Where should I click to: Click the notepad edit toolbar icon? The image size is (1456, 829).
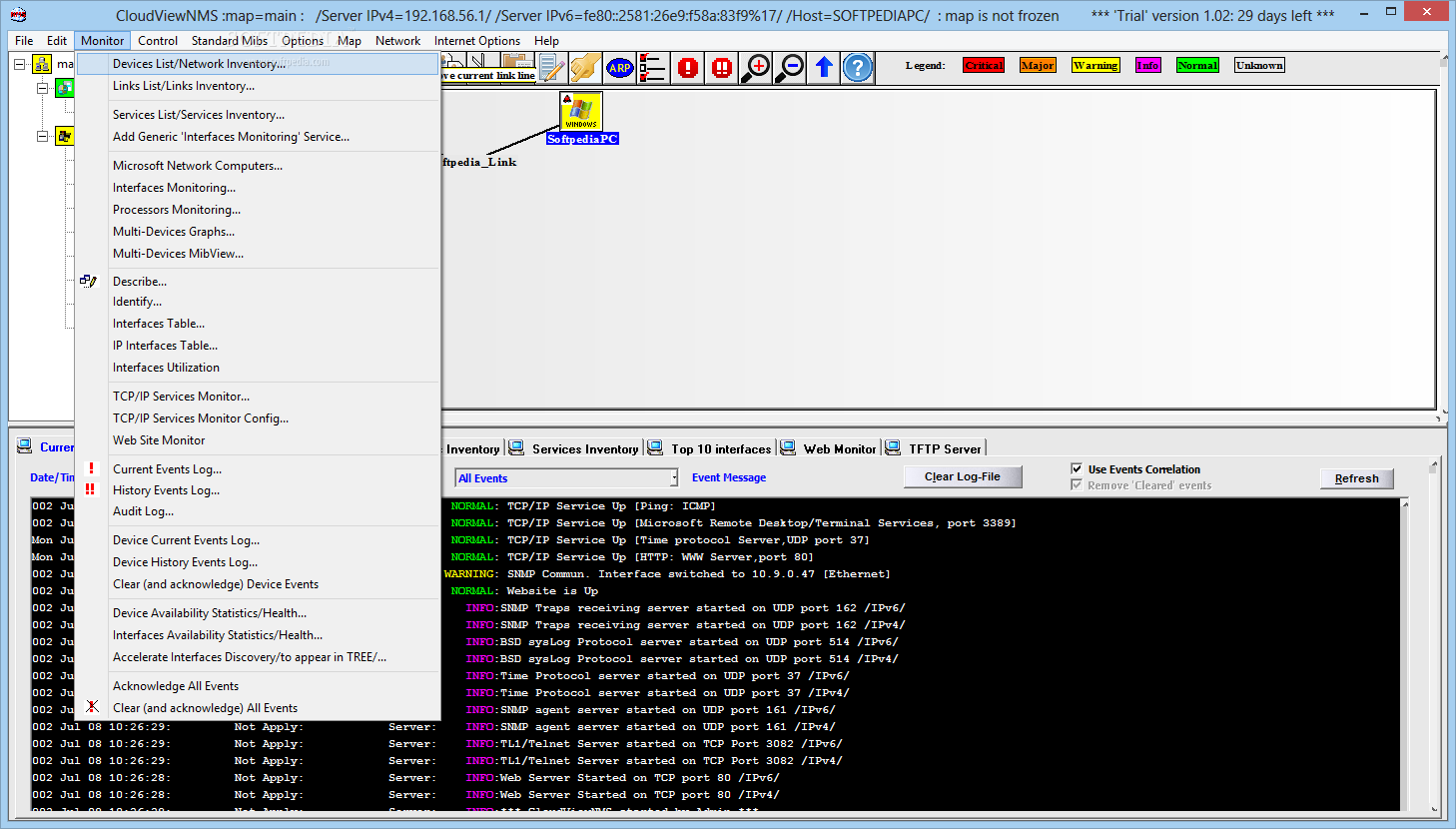point(552,67)
